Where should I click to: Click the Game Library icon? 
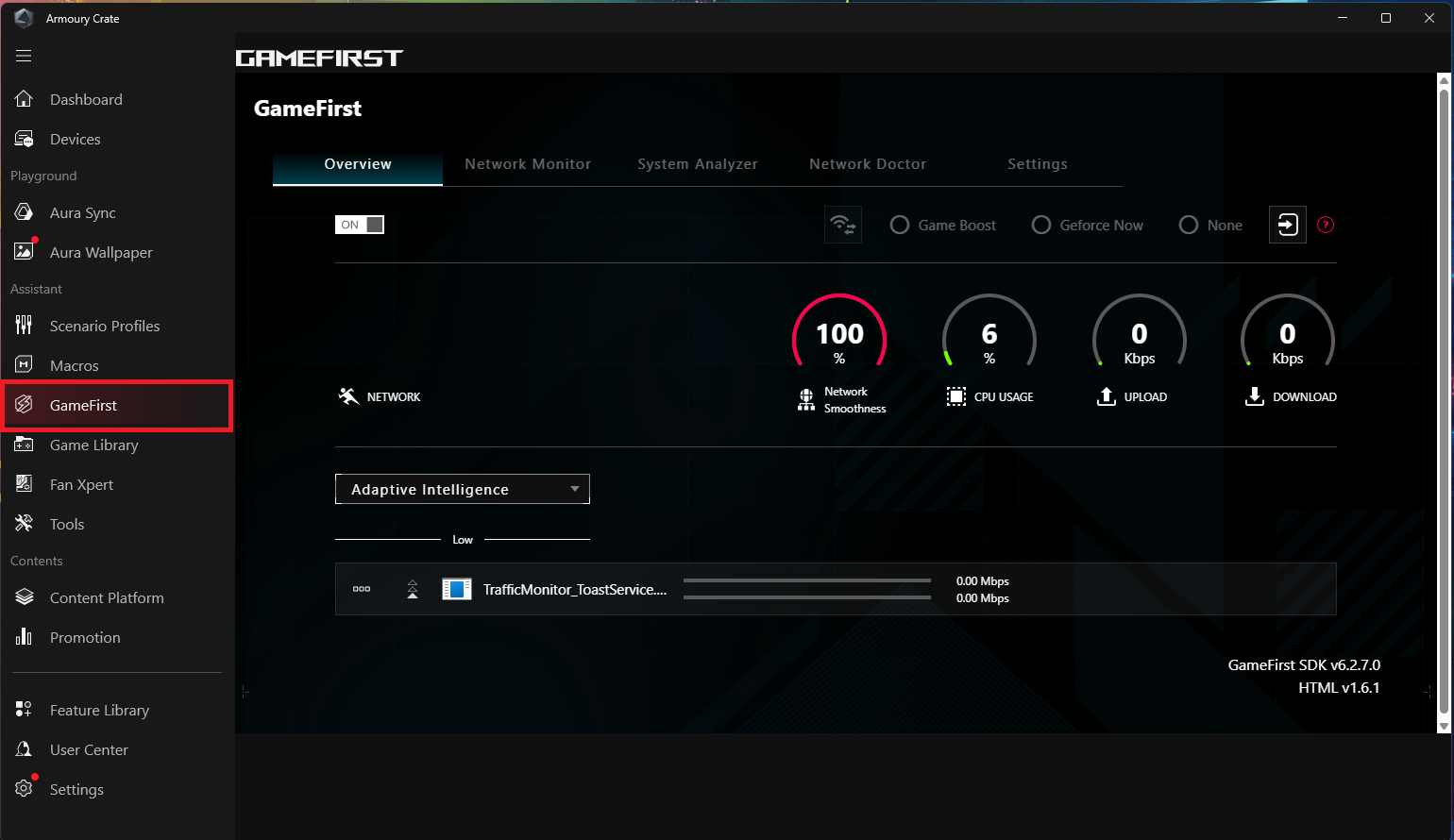24,445
